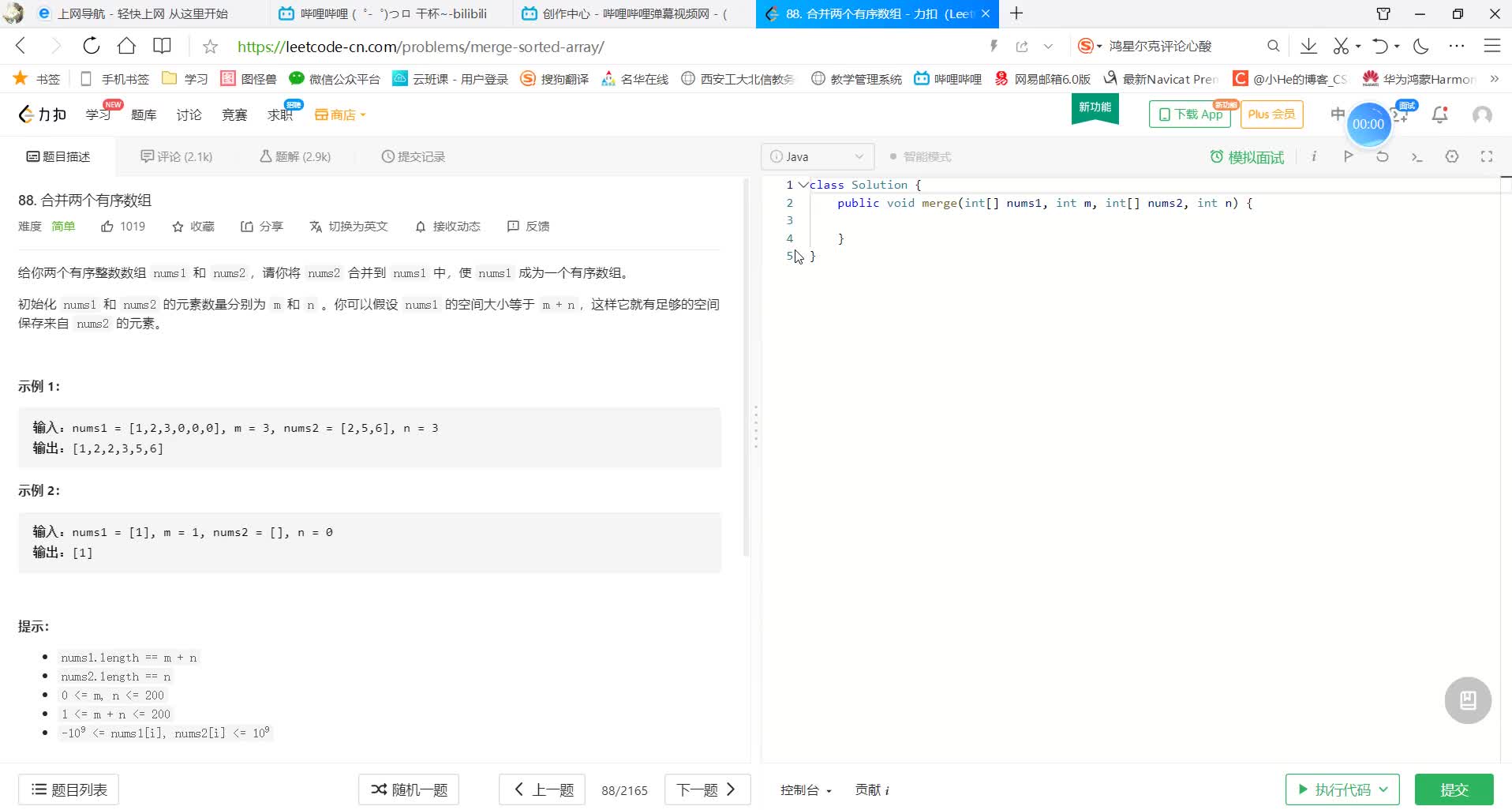This screenshot has width=1512, height=810.
Task: Show more bookmarks overflow chevron
Action: click(x=1494, y=78)
